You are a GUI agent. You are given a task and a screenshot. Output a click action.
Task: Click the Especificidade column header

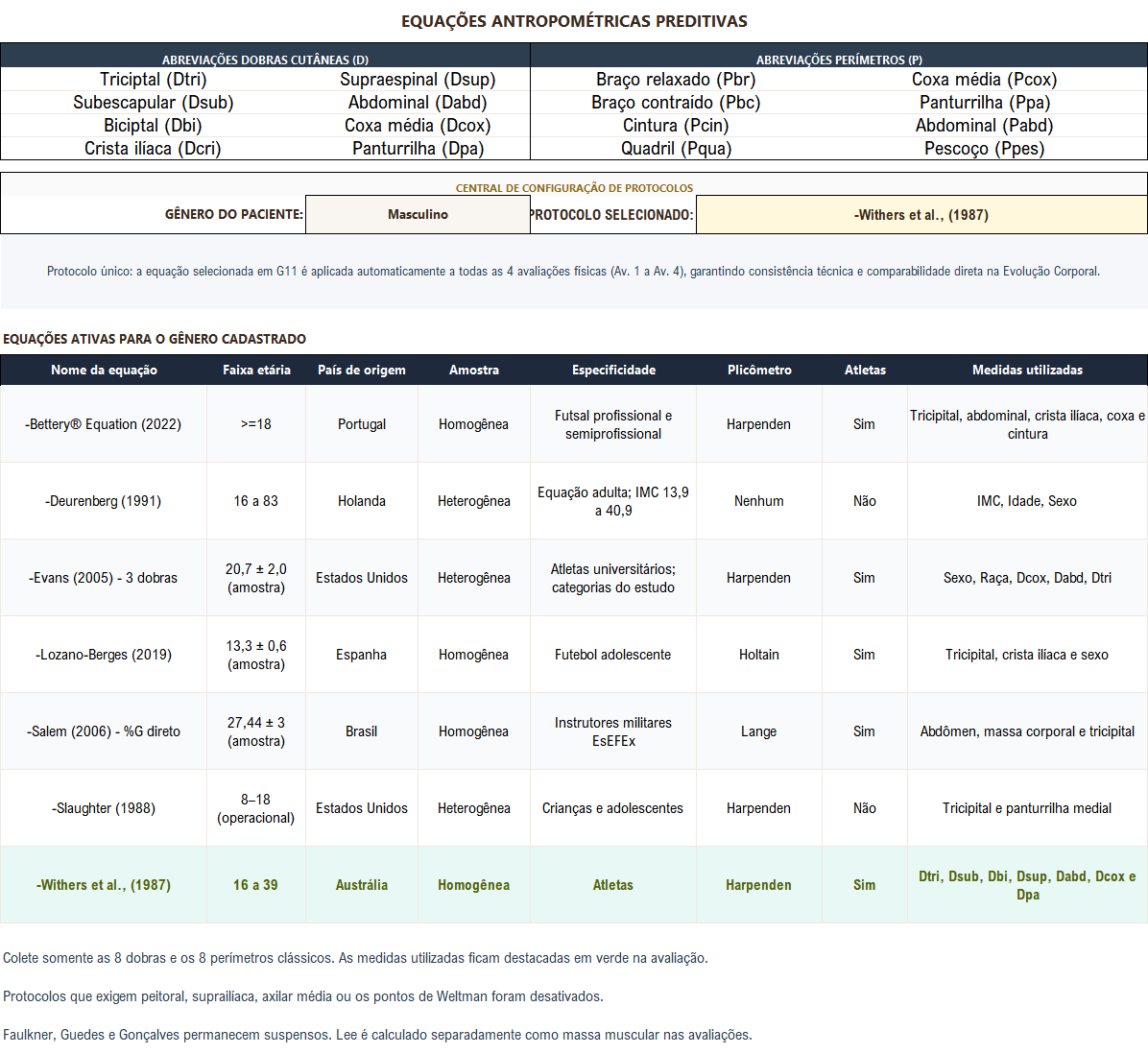(613, 371)
